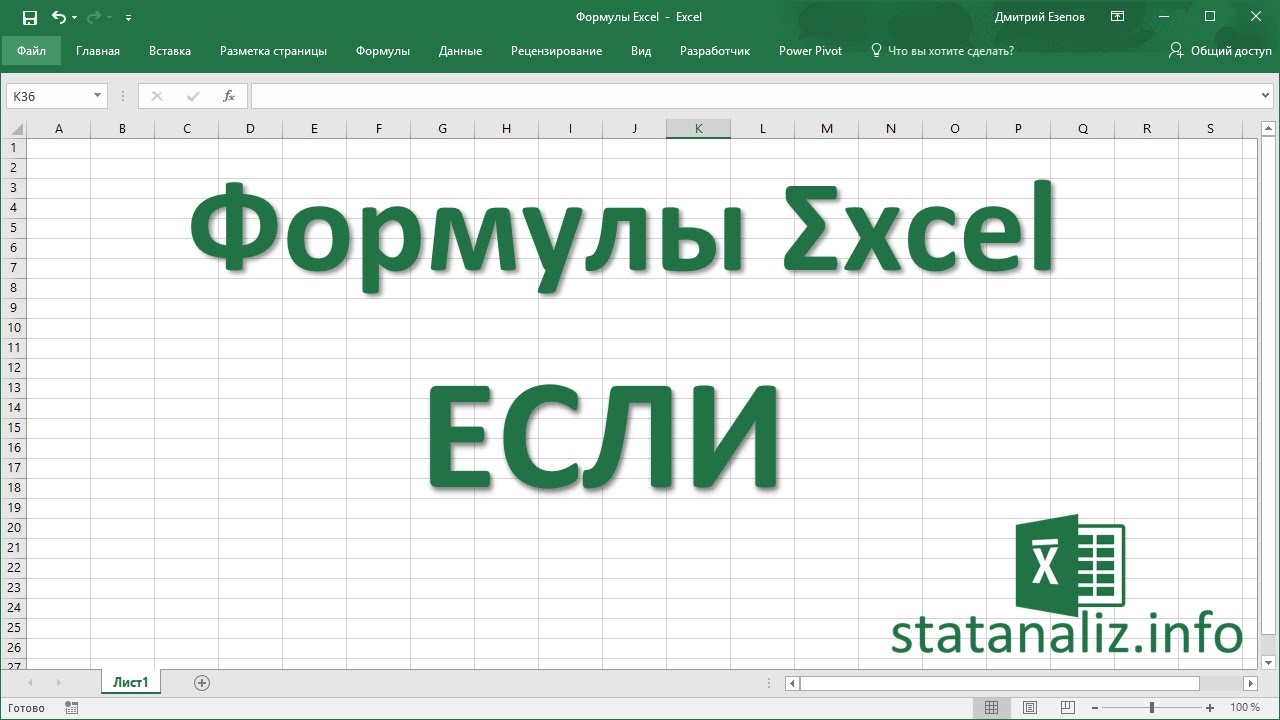The height and width of the screenshot is (720, 1280).
Task: Click the statanaliz.info text
Action: pos(1067,632)
